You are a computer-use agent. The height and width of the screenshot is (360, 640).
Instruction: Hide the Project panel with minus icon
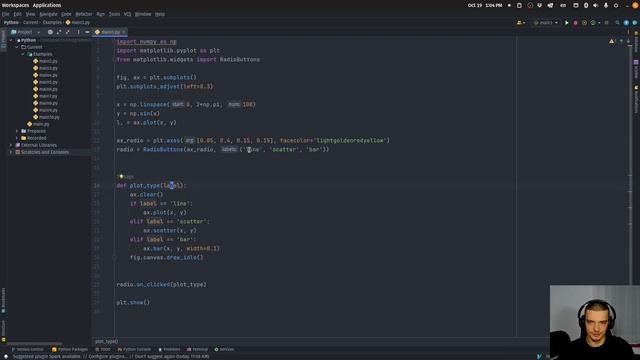pos(87,32)
